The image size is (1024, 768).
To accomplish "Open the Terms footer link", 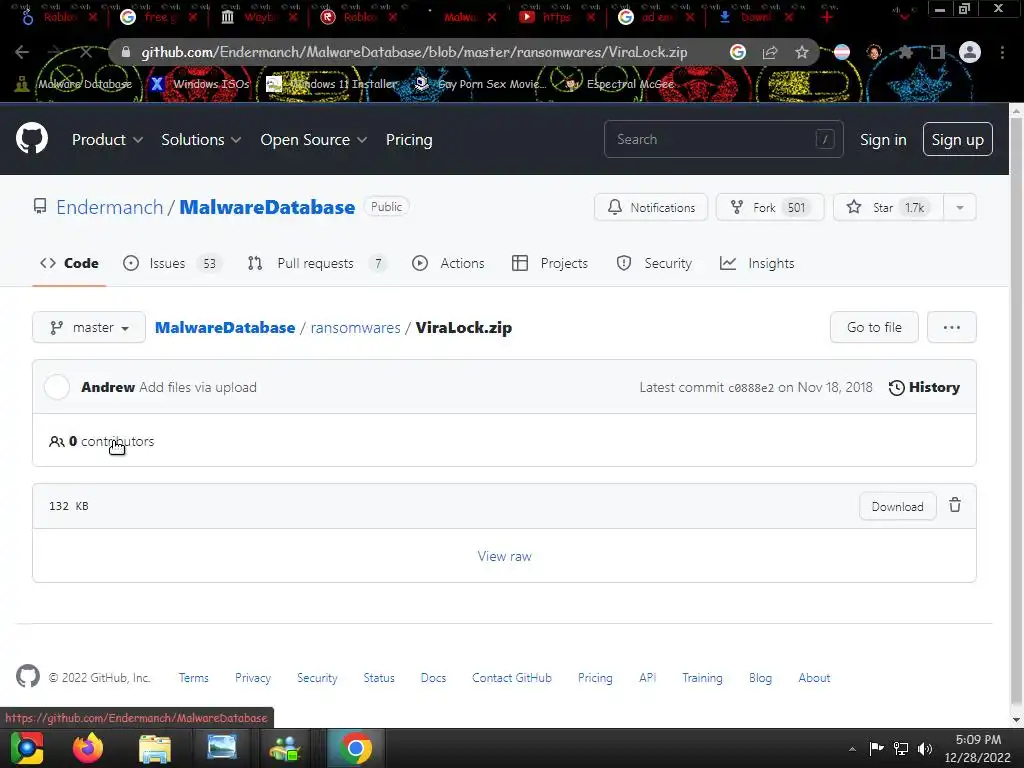I will pyautogui.click(x=193, y=678).
